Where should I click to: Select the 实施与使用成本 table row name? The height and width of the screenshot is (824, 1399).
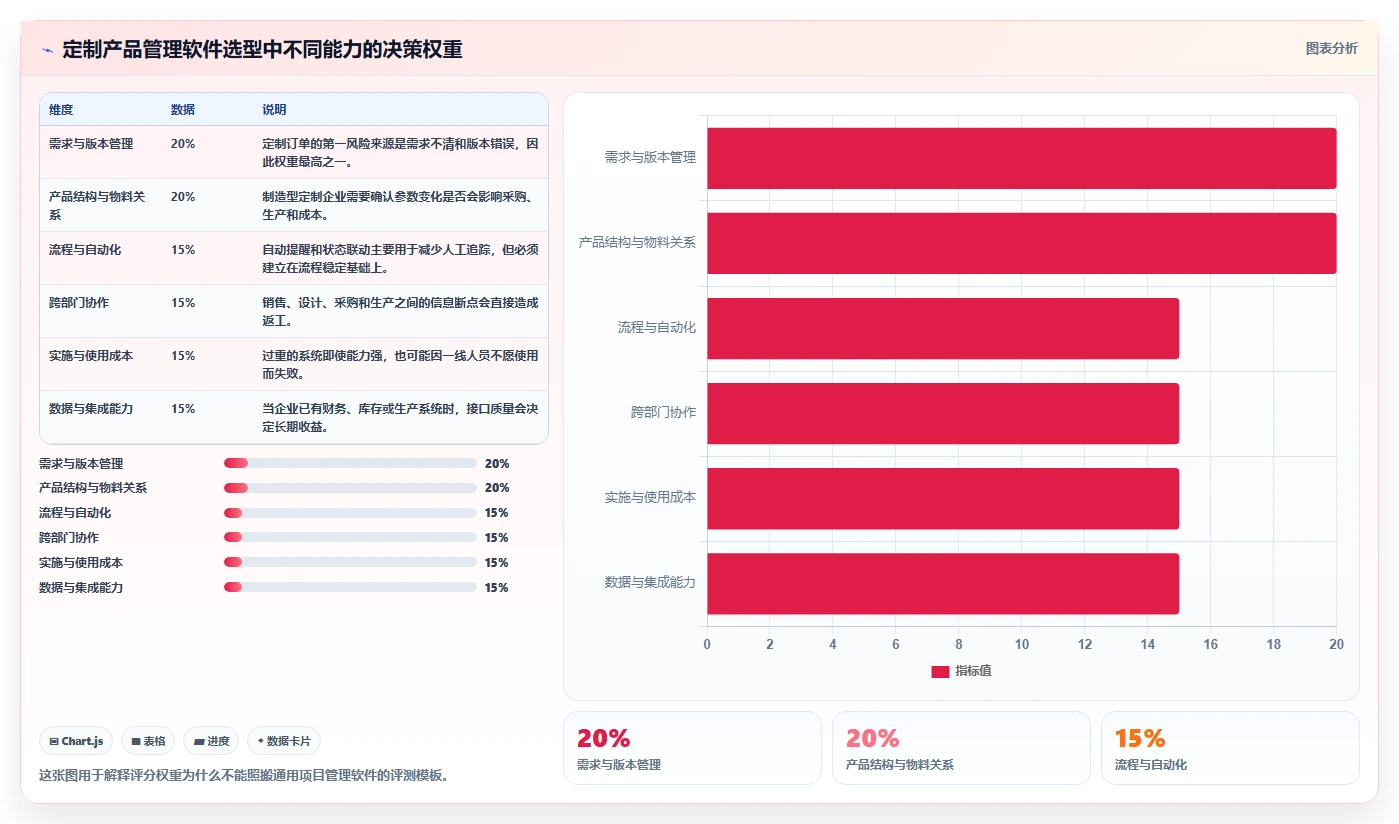coord(91,356)
